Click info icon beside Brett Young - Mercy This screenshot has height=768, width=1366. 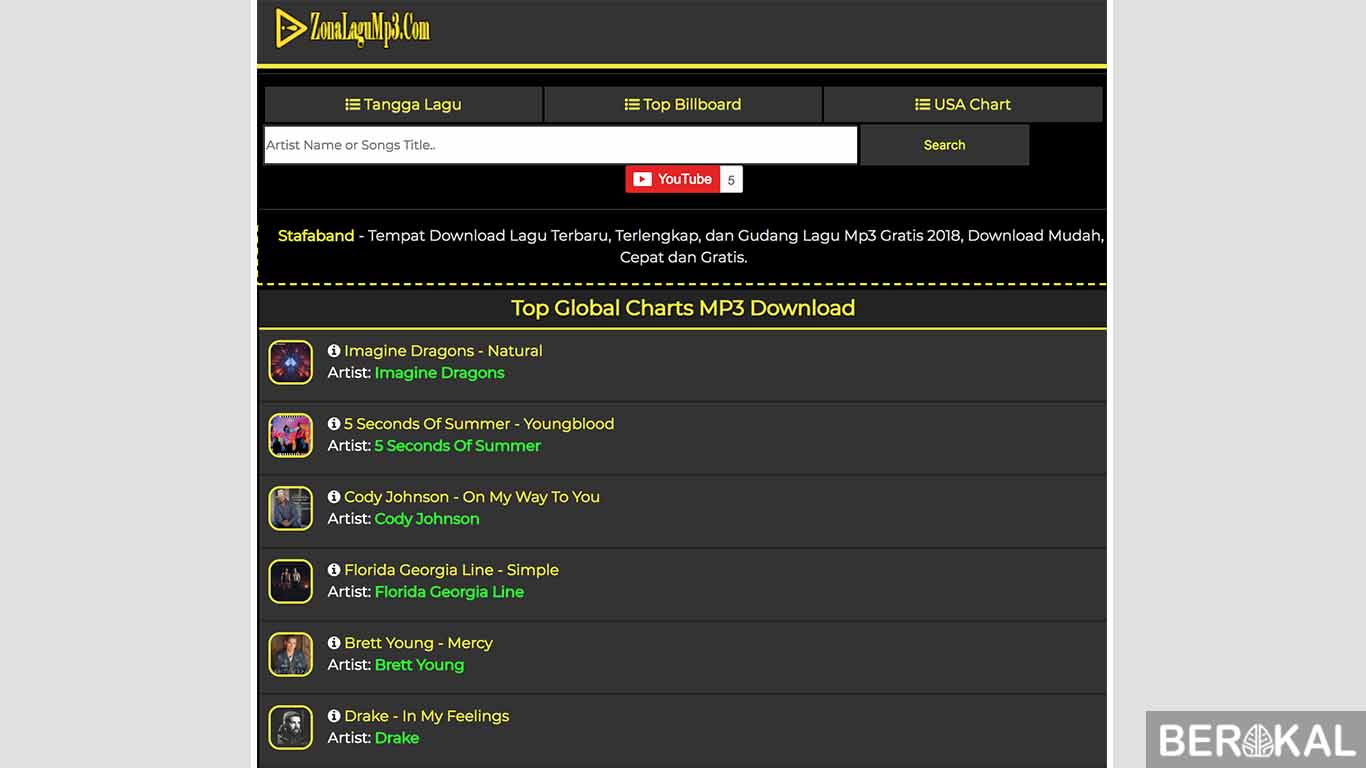[x=334, y=643]
